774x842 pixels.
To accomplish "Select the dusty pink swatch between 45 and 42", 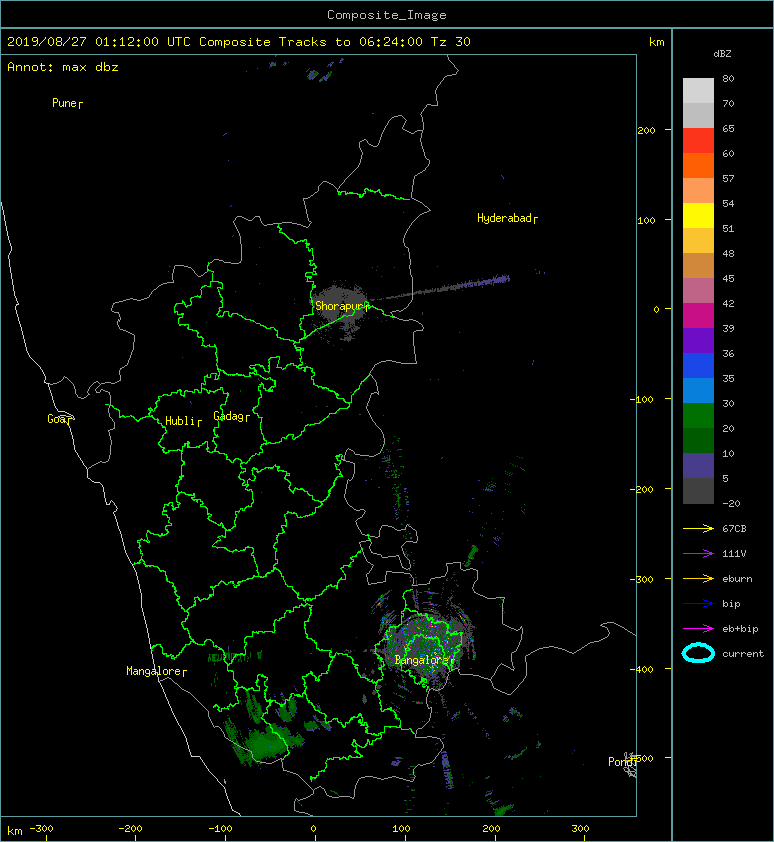I will pos(698,291).
